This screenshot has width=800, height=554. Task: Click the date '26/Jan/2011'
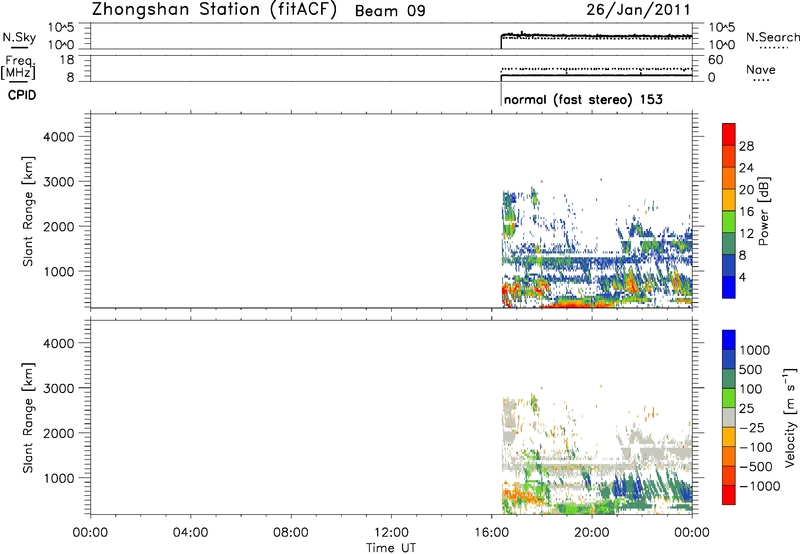coord(638,10)
